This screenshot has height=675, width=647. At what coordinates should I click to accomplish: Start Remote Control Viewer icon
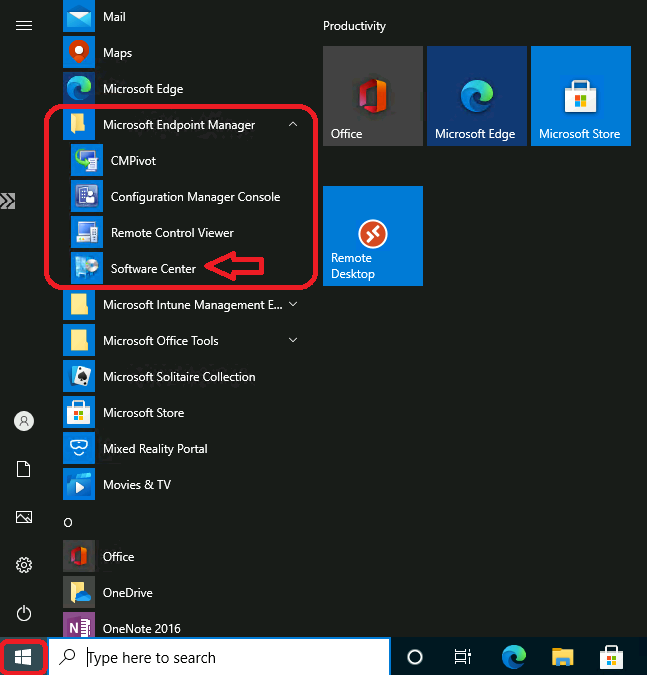click(x=87, y=232)
